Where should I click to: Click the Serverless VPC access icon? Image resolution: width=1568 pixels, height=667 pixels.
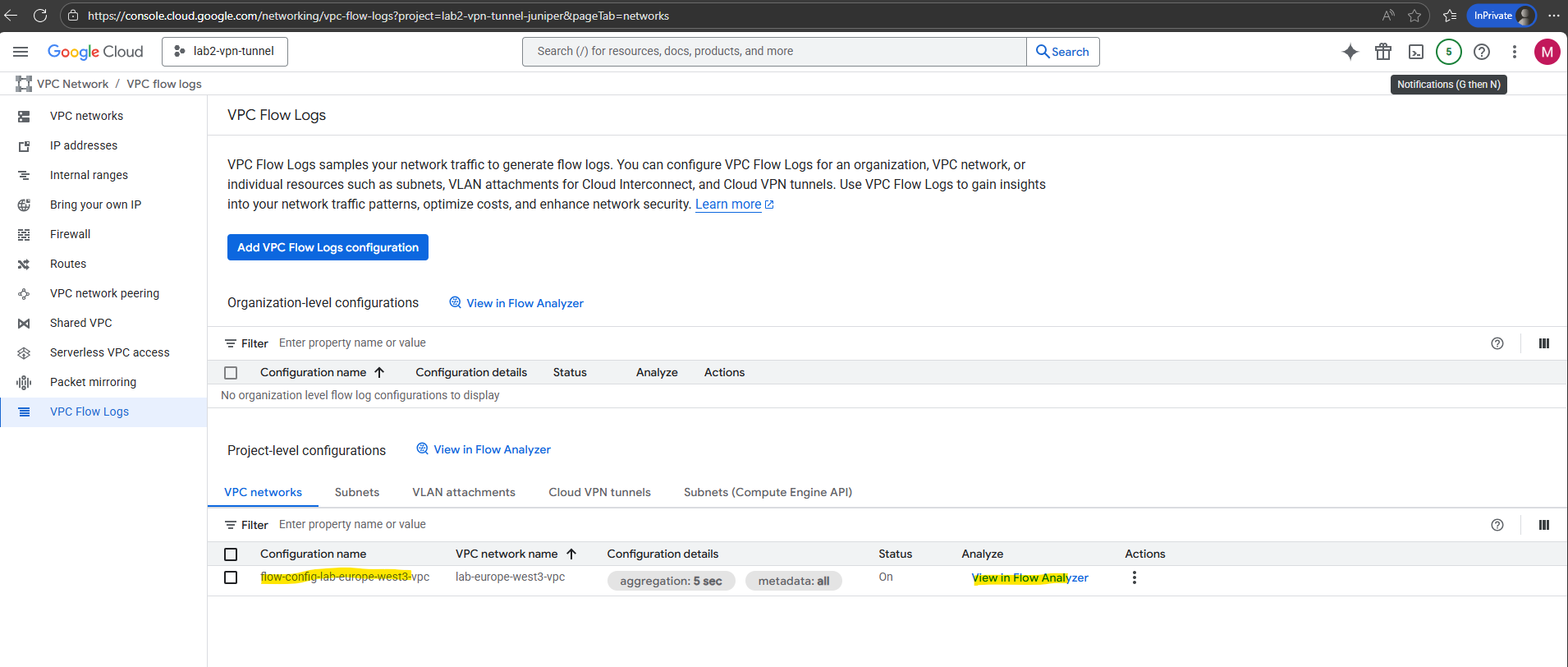[24, 353]
